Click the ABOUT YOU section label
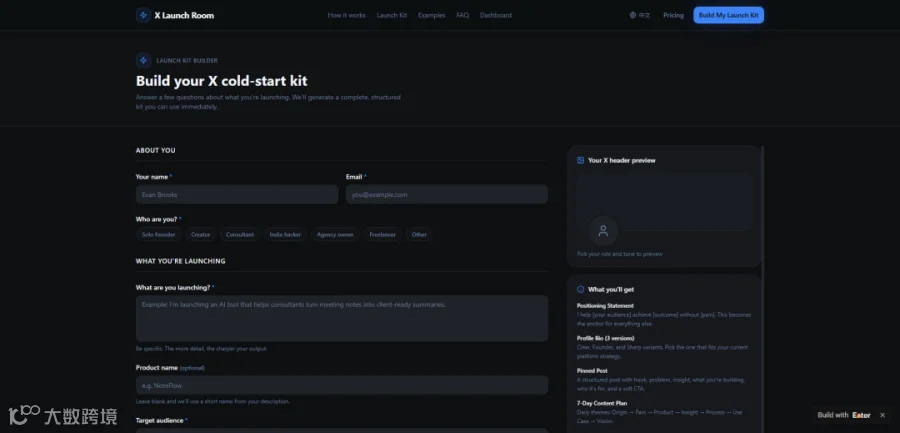 click(156, 150)
